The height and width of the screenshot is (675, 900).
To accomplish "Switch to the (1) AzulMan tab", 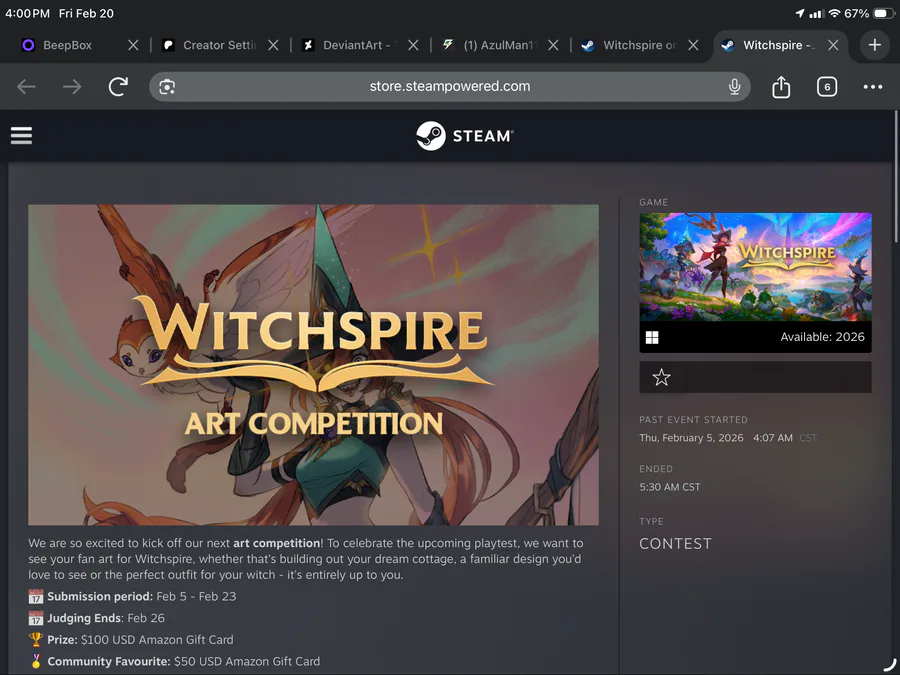I will [x=499, y=45].
